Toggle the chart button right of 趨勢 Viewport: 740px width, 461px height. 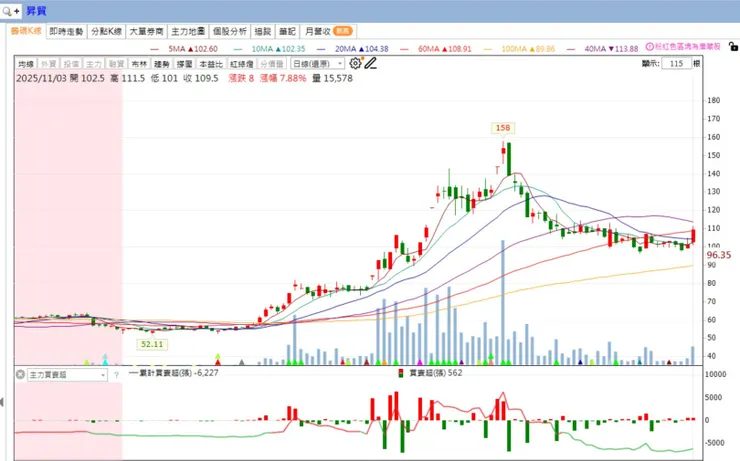(185, 64)
